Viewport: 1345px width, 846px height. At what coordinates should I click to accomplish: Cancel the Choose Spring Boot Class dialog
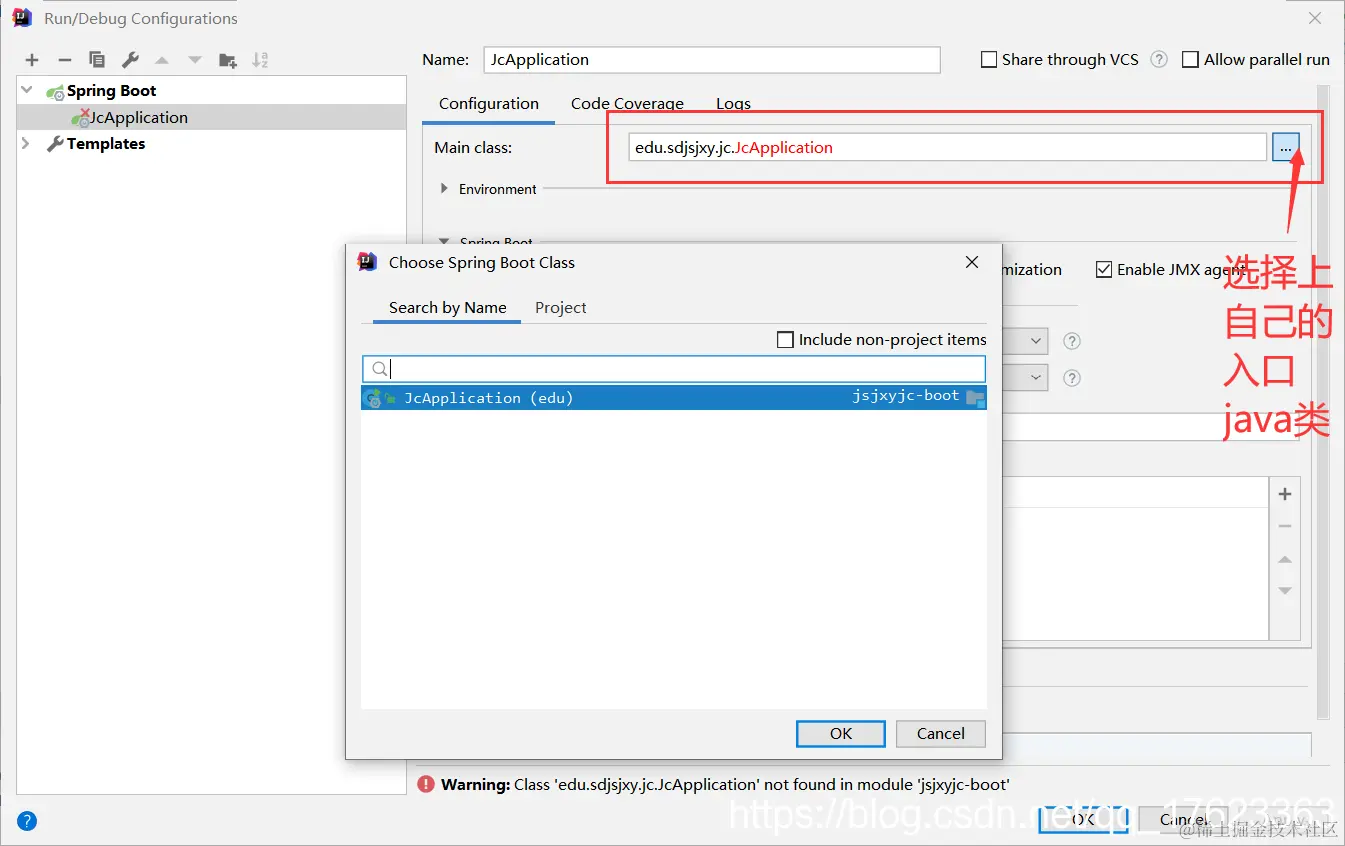pos(941,734)
